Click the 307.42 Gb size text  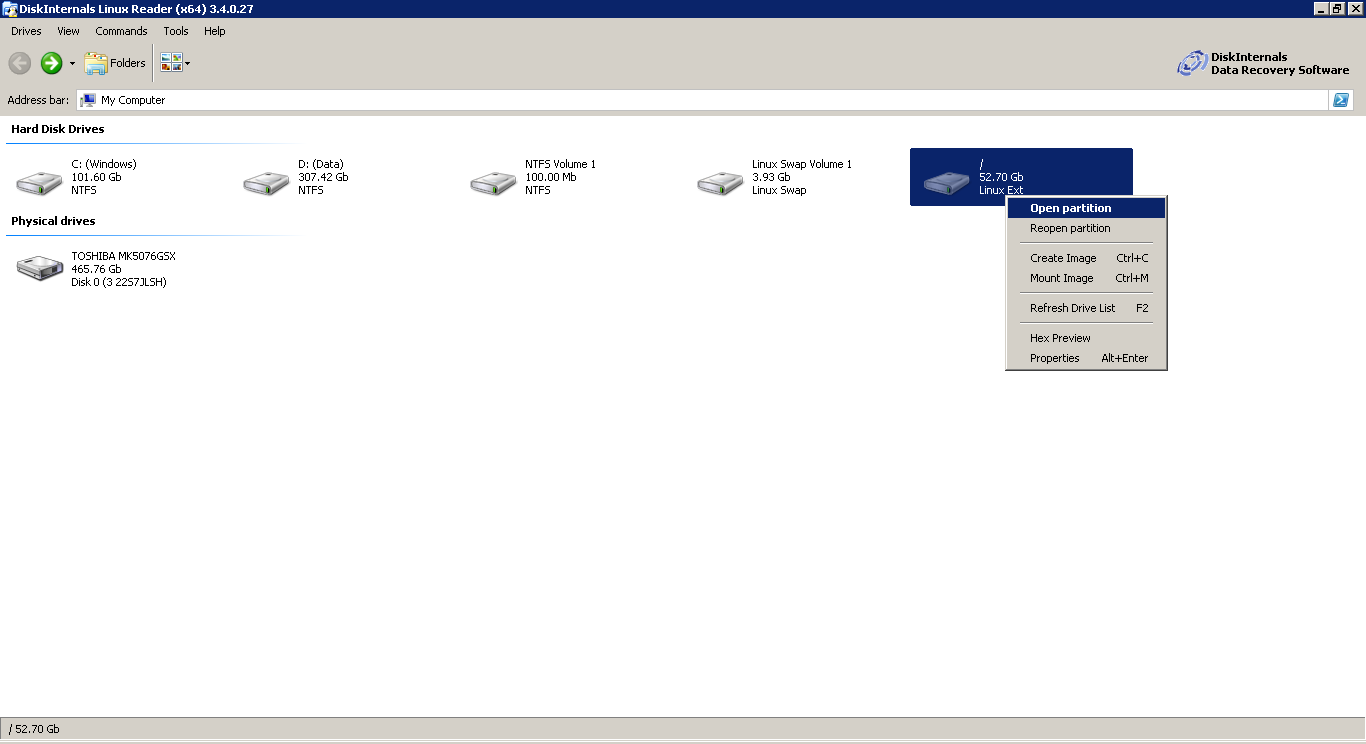(323, 177)
